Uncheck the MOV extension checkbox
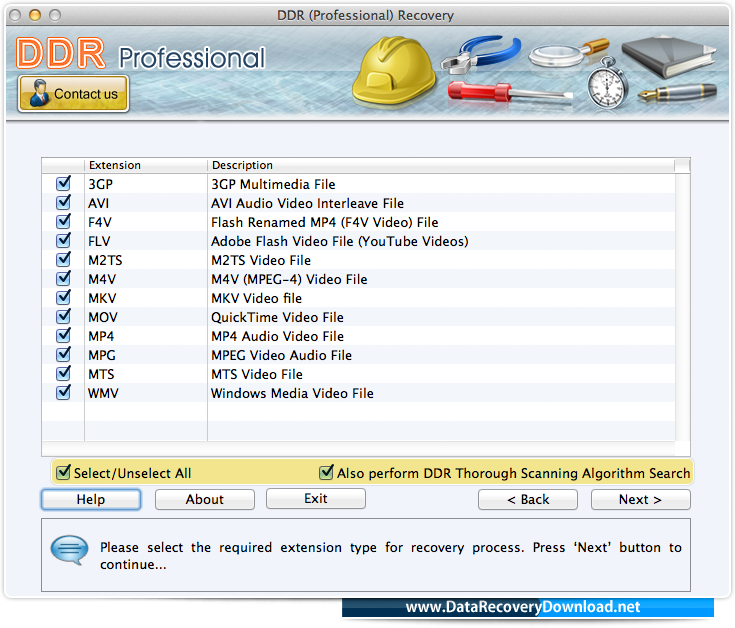 click(63, 316)
